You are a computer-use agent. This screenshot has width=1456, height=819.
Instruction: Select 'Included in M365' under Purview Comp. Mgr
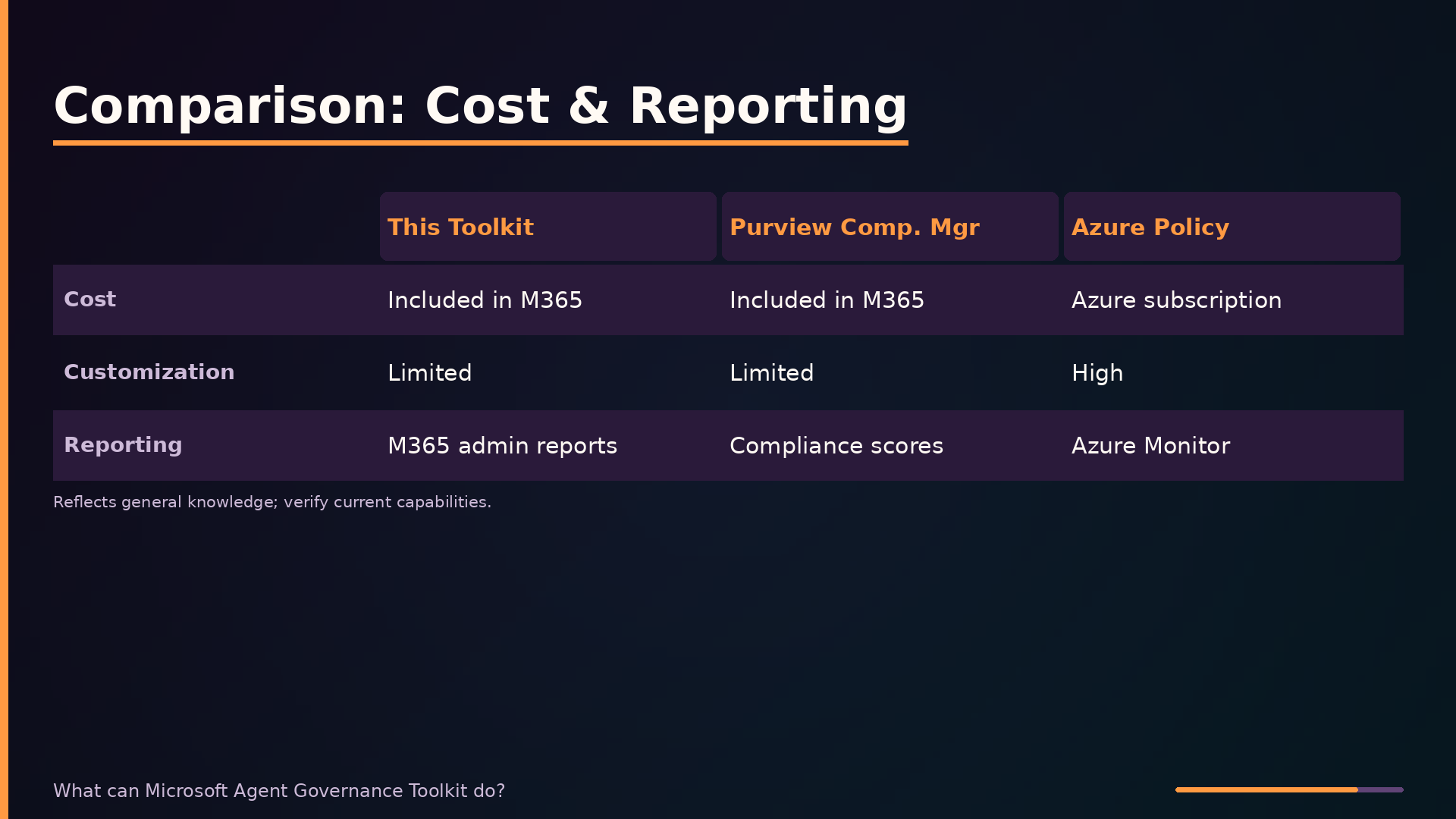point(827,300)
